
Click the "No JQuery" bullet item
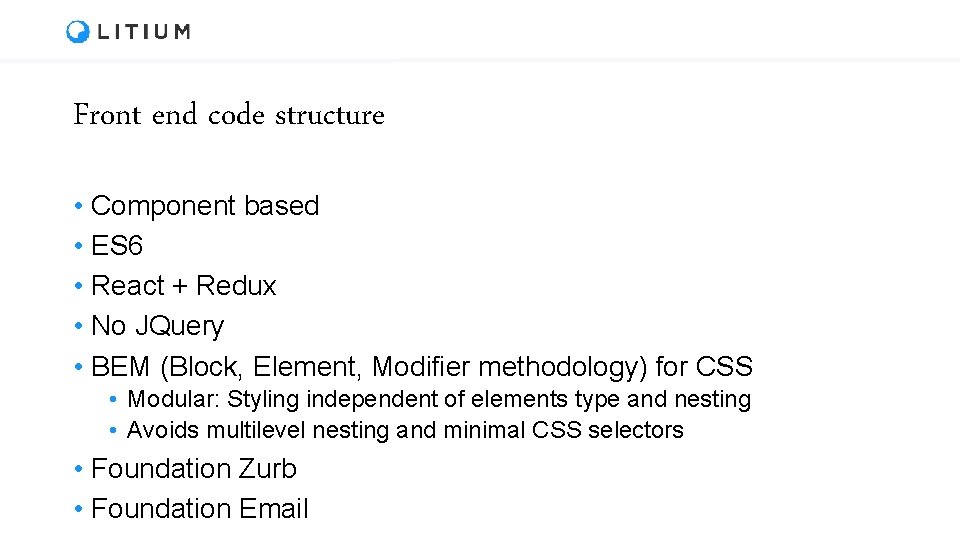(x=157, y=326)
